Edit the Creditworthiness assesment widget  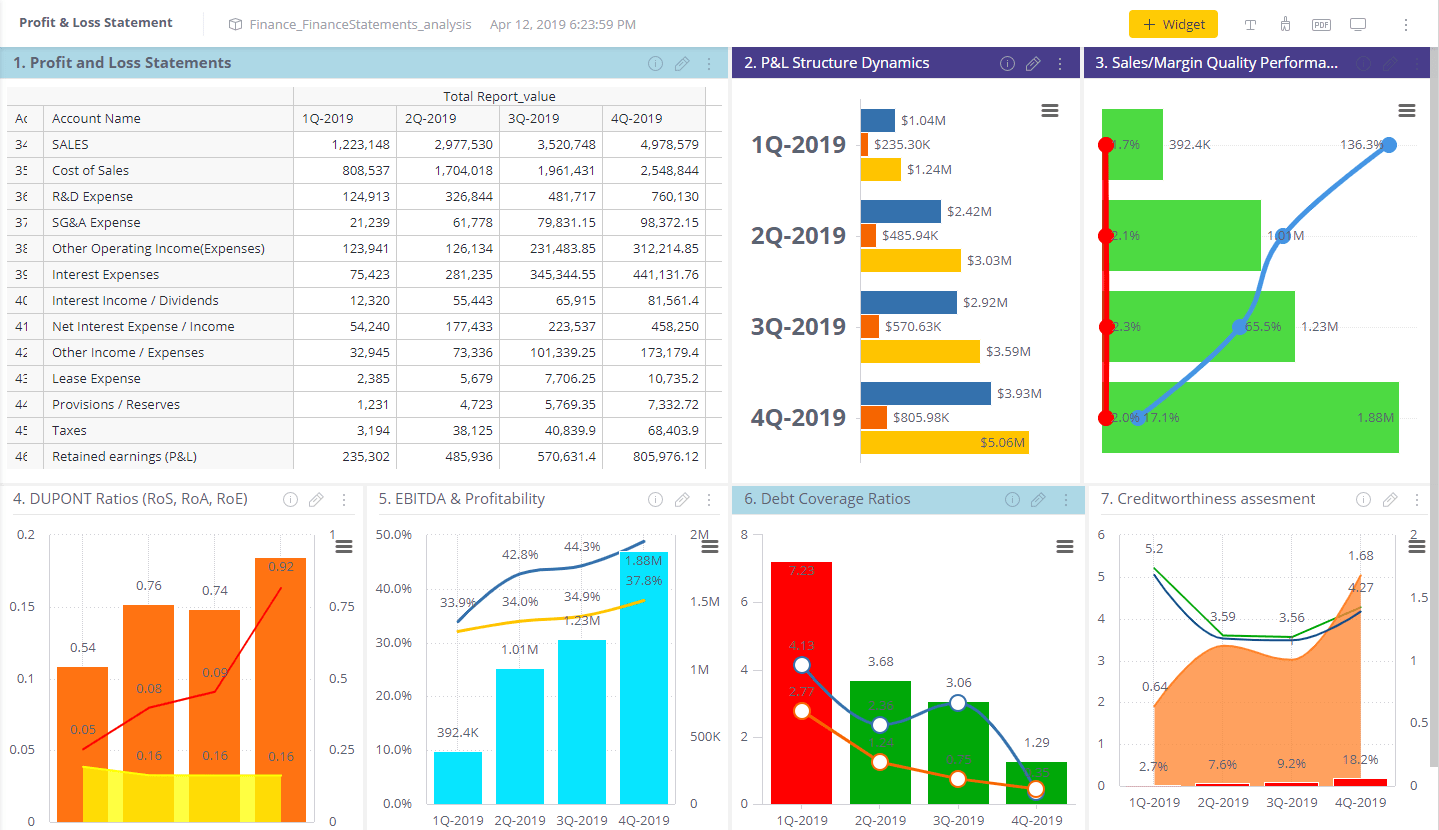click(x=1390, y=499)
